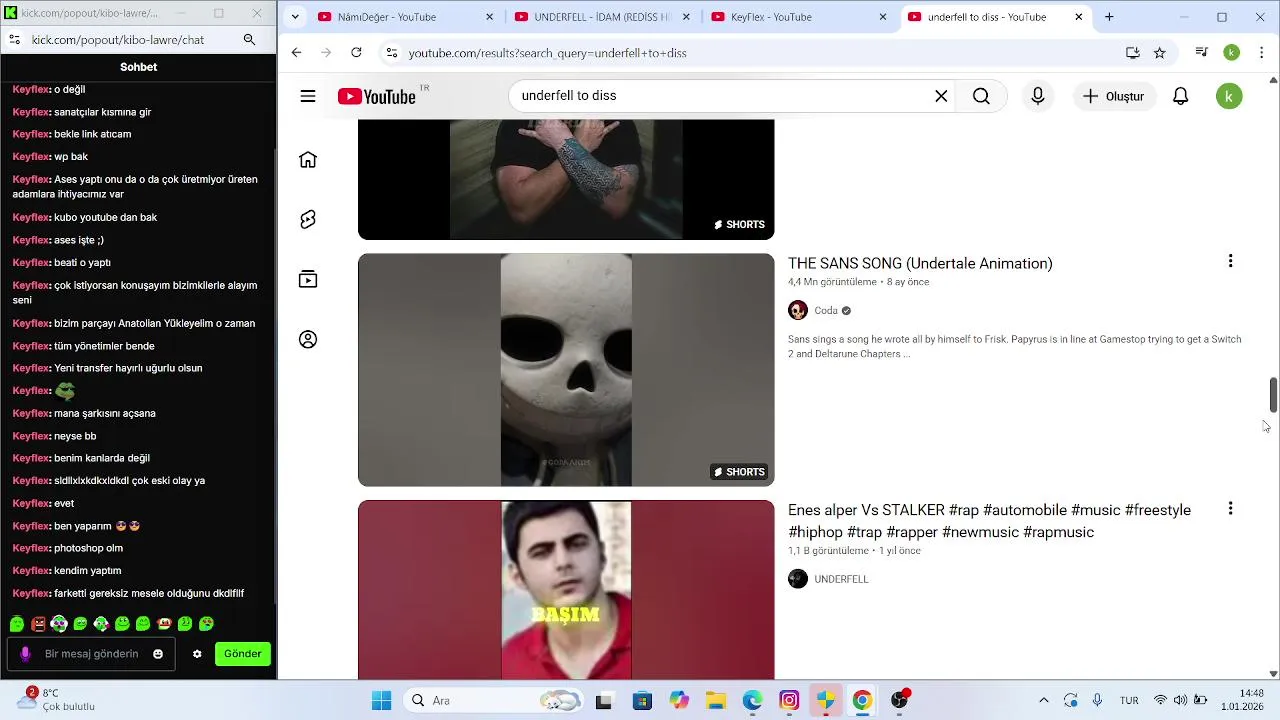The height and width of the screenshot is (720, 1280).
Task: Open the green YouTube account avatar
Action: (1229, 96)
